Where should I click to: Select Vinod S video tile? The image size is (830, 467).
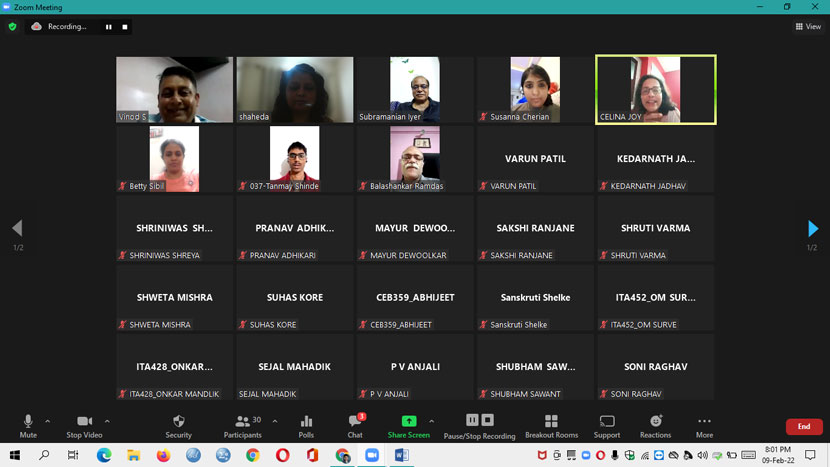pos(174,89)
